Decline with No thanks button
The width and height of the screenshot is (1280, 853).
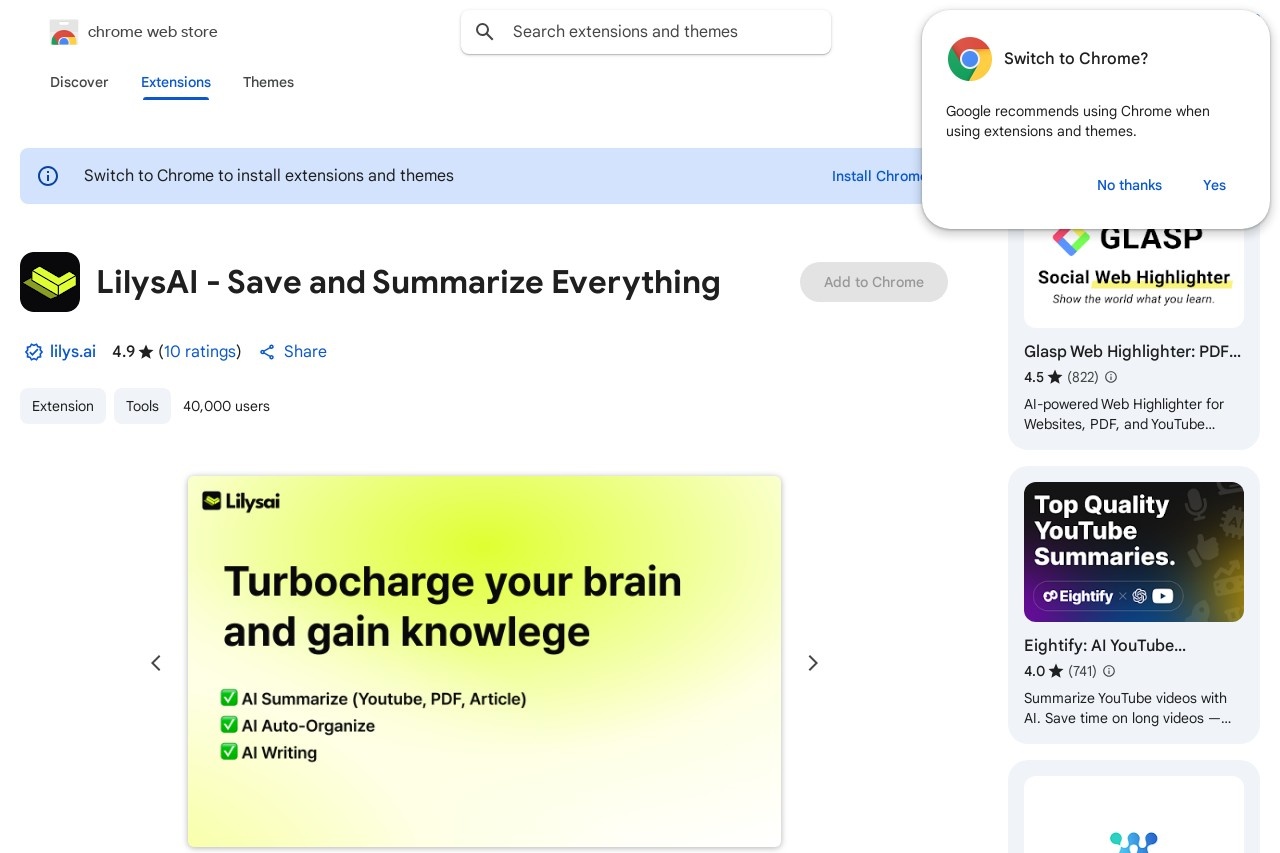pos(1129,185)
